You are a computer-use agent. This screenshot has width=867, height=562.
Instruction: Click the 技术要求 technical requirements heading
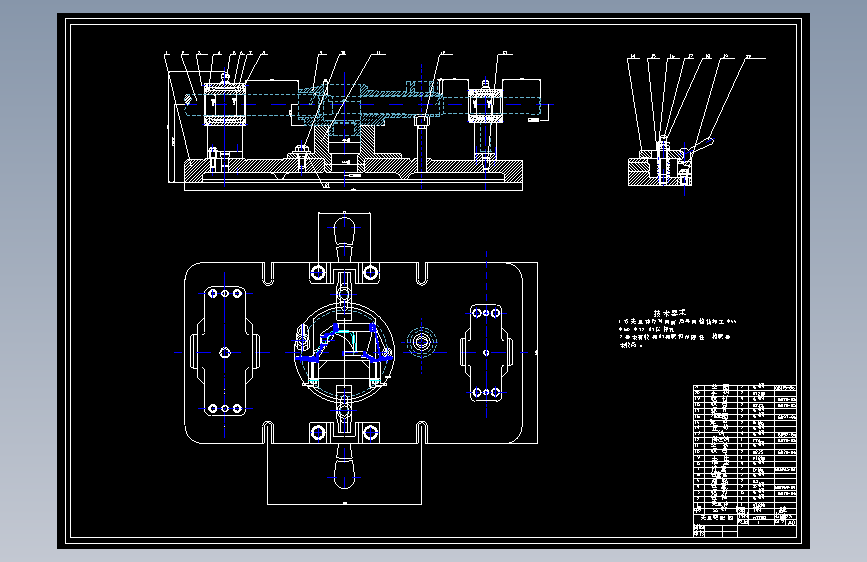coord(670,313)
